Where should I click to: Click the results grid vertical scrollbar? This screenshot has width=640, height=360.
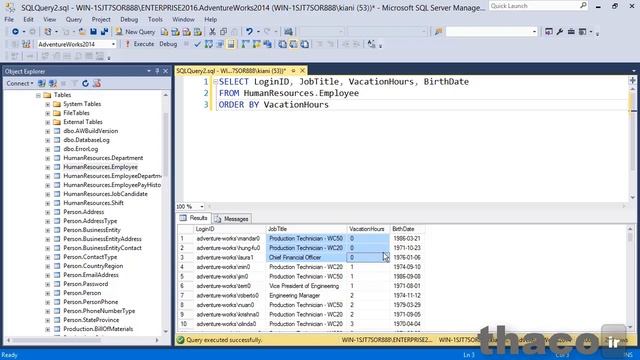pyautogui.click(x=630, y=278)
